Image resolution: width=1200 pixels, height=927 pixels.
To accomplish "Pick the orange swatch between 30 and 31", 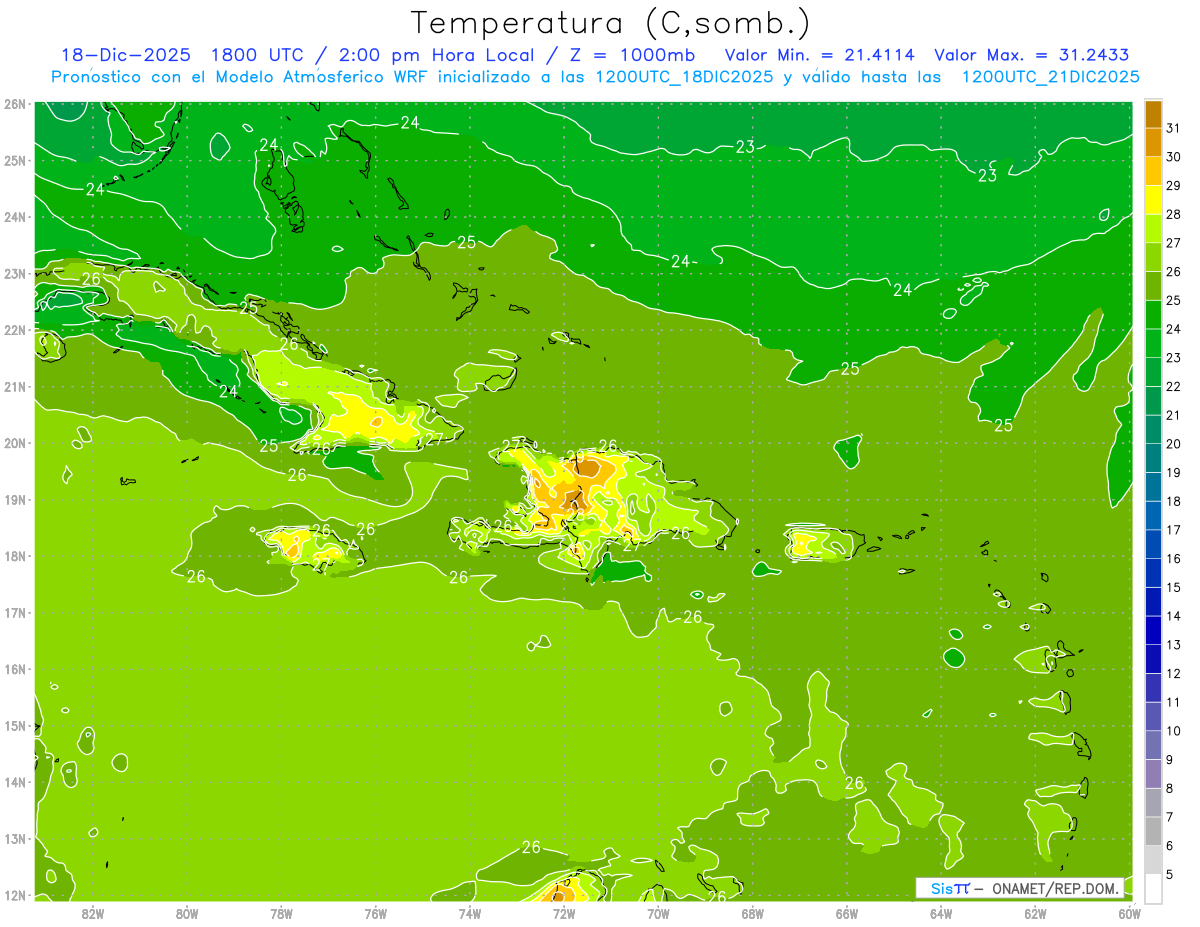I will (1153, 142).
